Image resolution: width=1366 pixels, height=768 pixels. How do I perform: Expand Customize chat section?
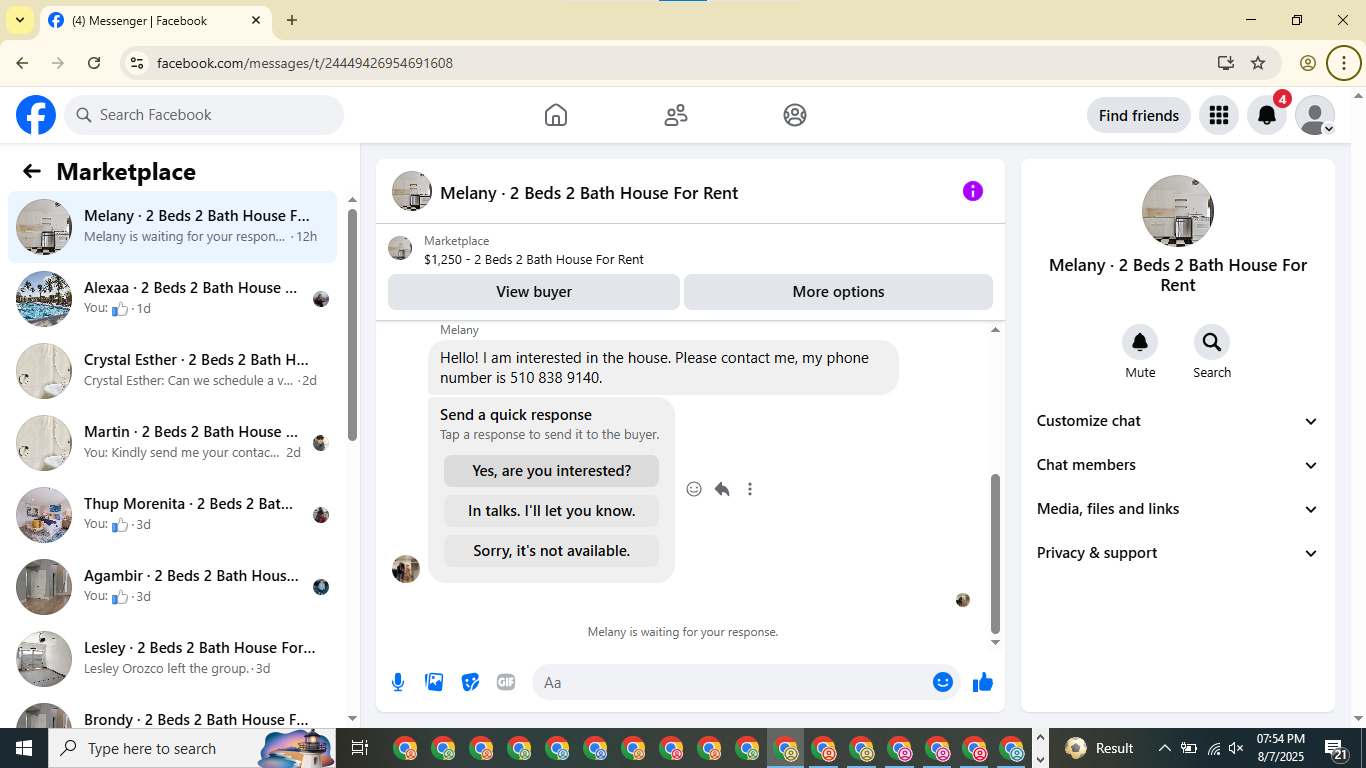1178,421
